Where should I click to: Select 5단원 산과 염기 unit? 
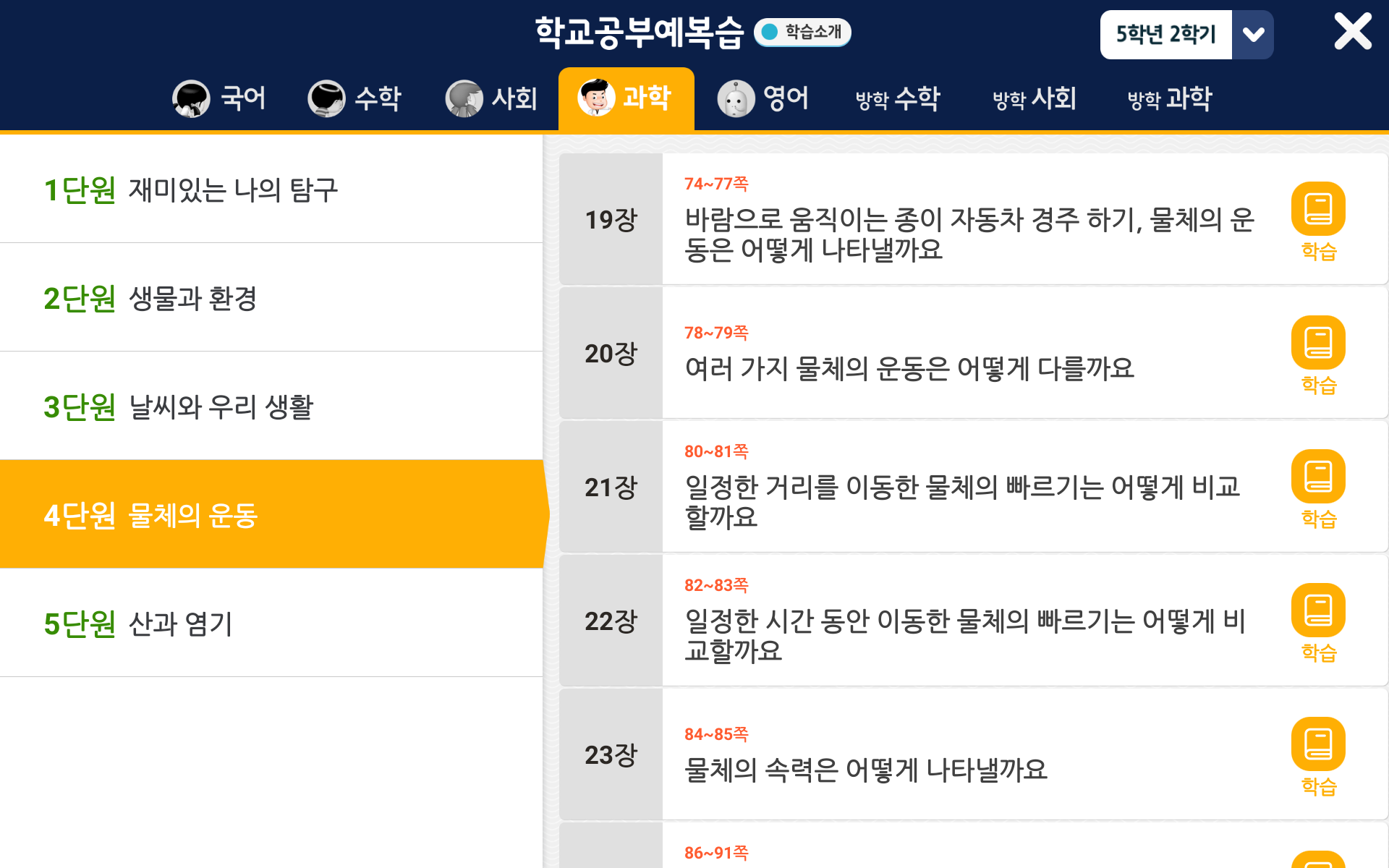point(271,623)
